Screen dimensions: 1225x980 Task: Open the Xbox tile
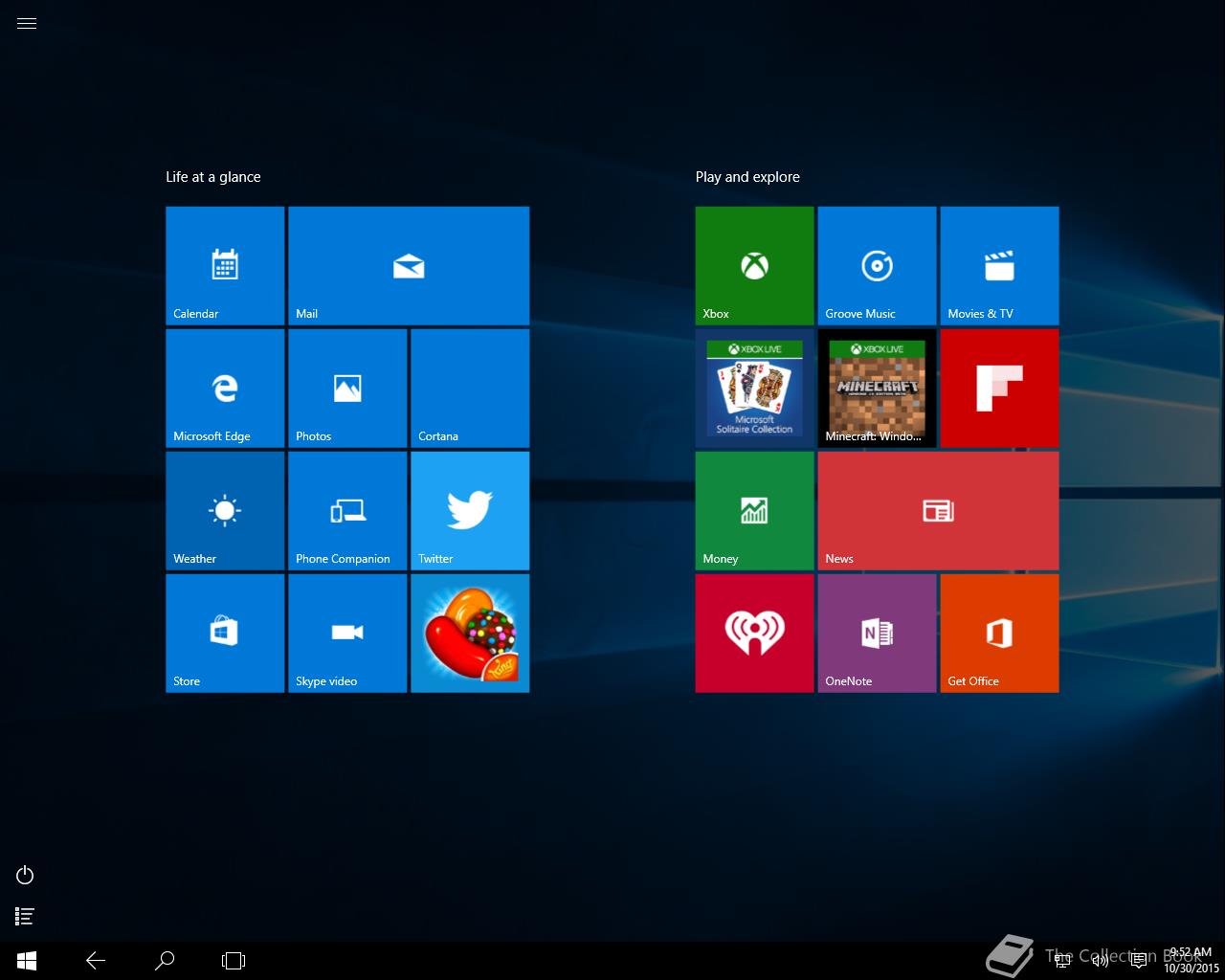(755, 266)
